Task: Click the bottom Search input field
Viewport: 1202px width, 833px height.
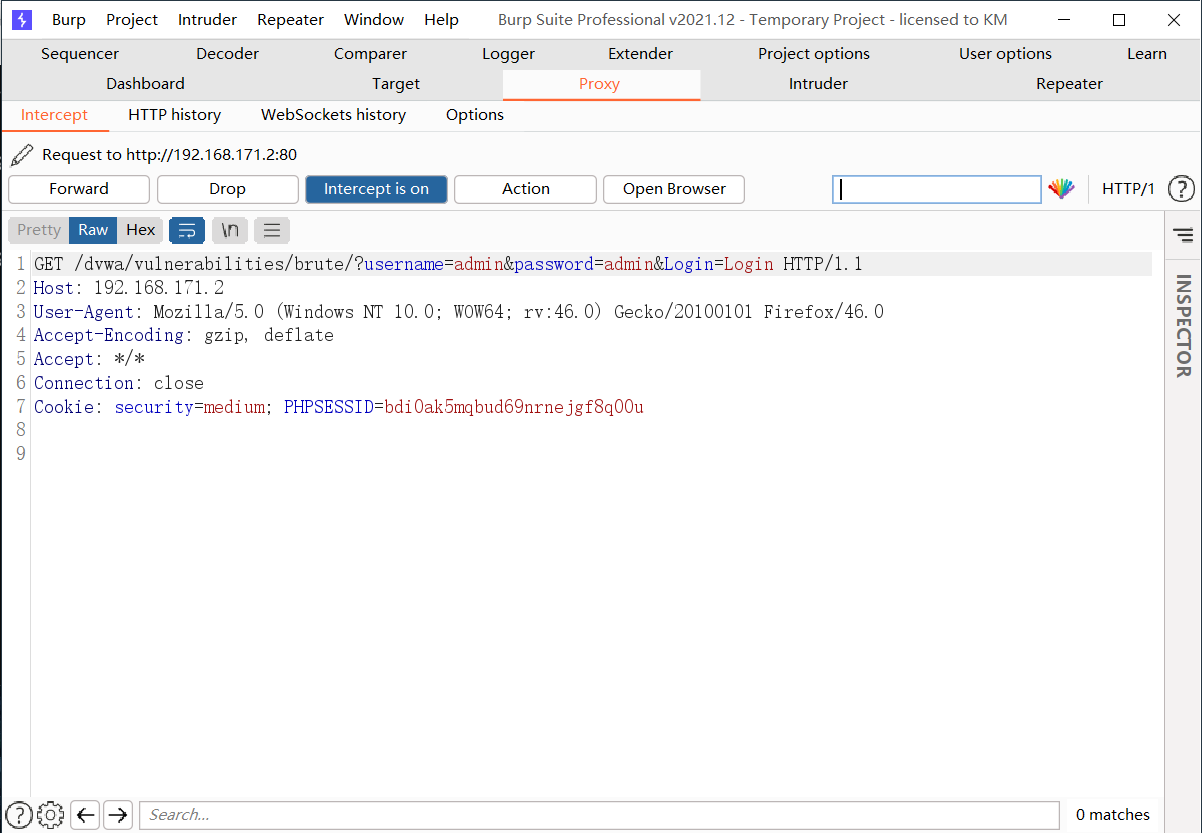Action: point(599,815)
